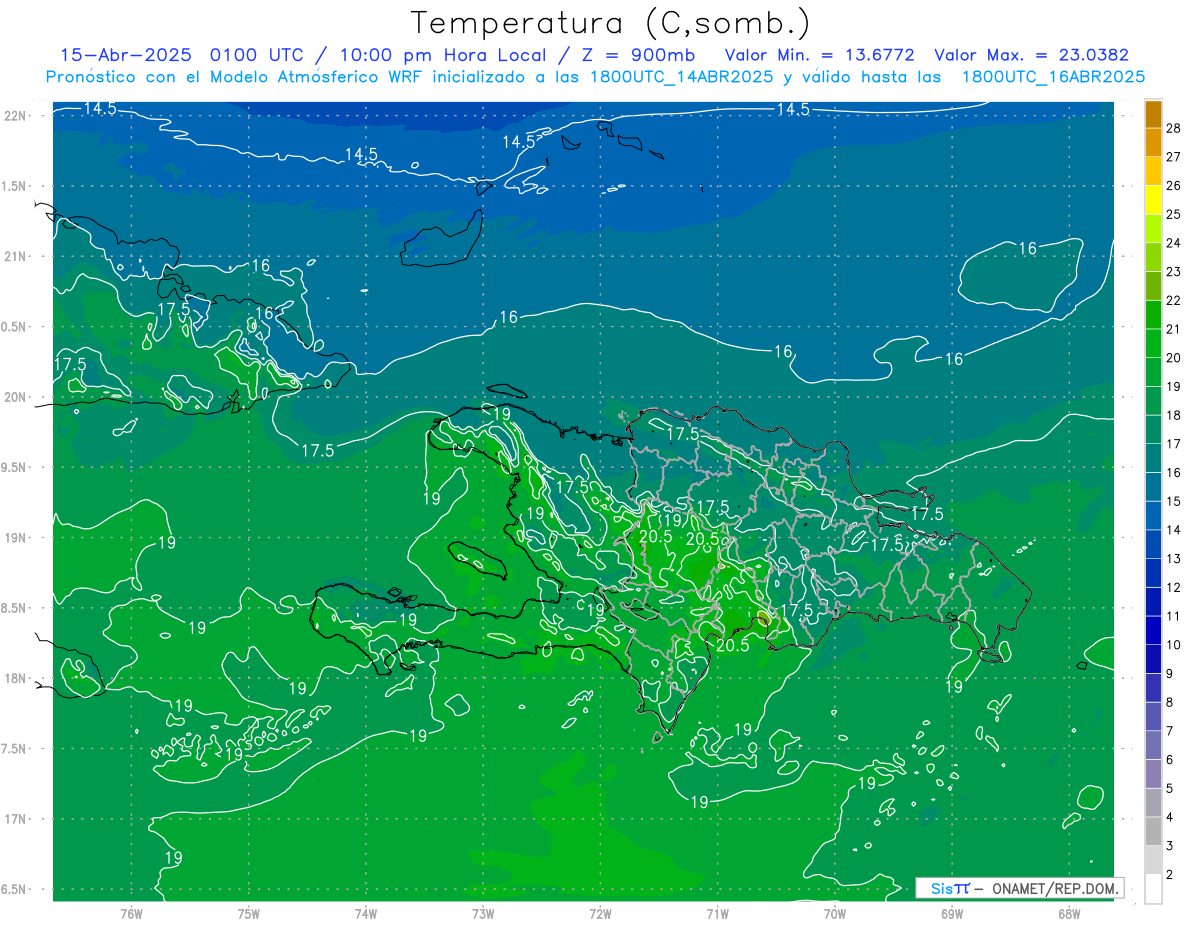1200x927 pixels.
Task: Click the '72W' longitude label
Action: 600,913
